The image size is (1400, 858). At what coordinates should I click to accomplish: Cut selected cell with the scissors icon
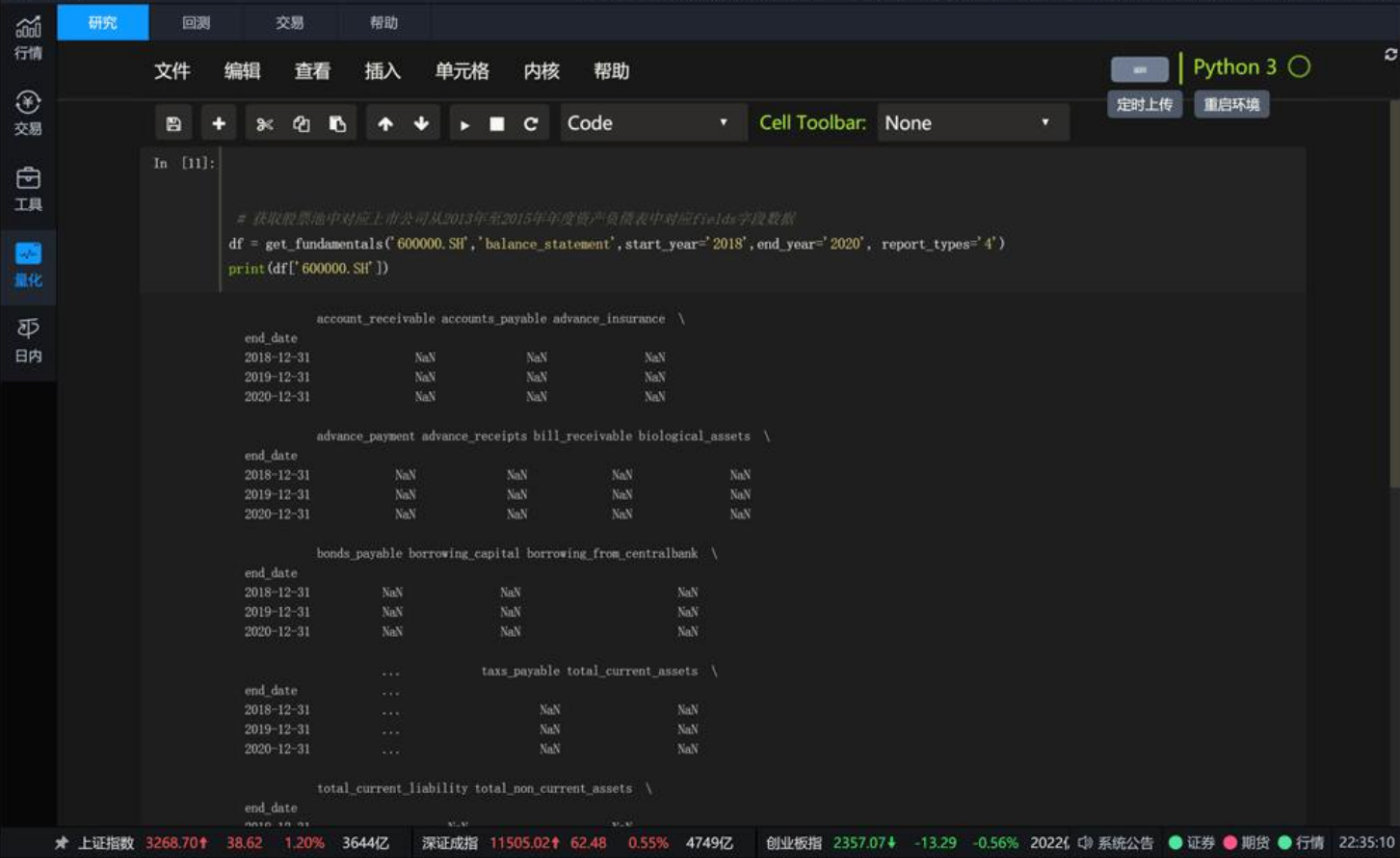[x=264, y=124]
